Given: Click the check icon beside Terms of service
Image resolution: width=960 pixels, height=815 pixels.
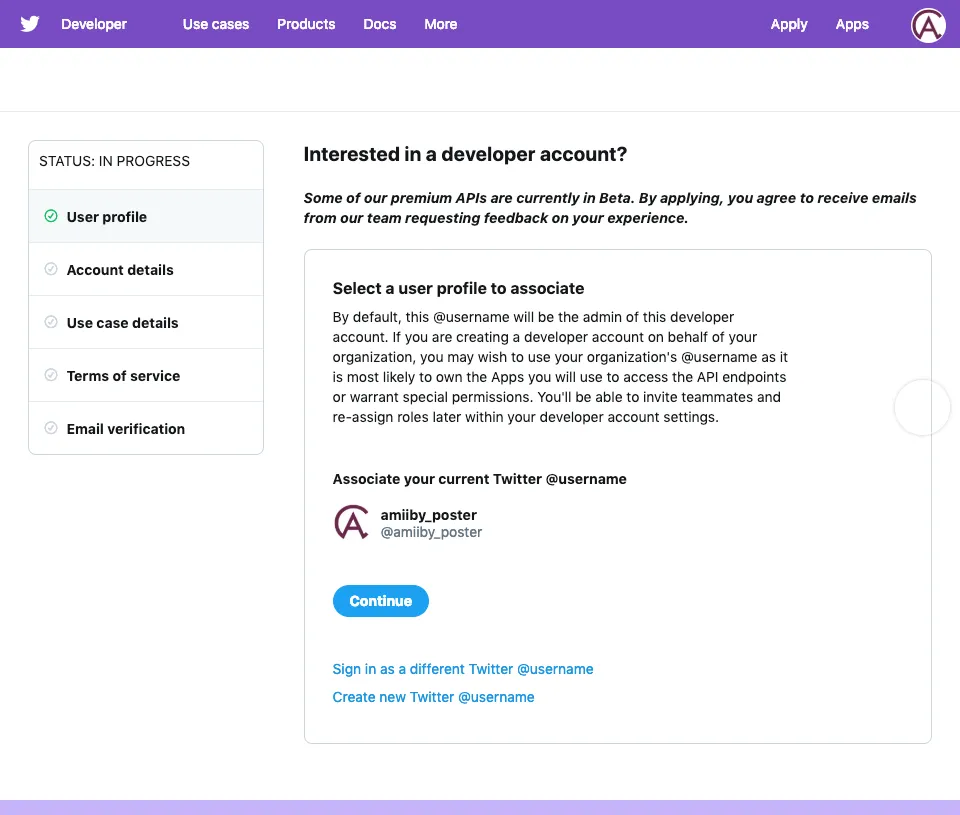Looking at the screenshot, I should click(51, 375).
